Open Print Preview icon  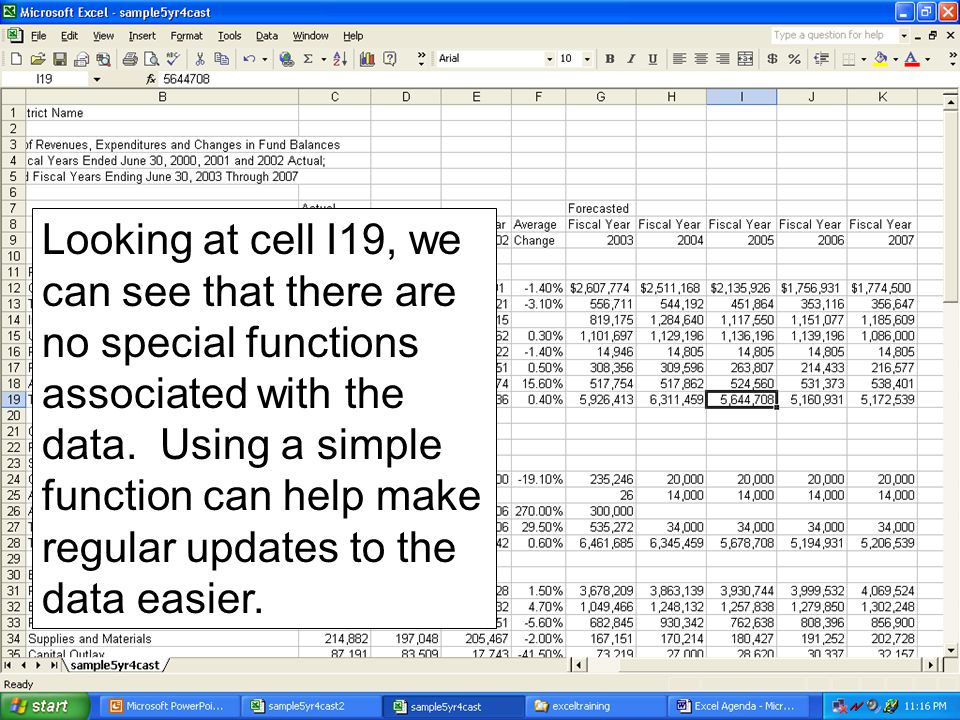(151, 59)
